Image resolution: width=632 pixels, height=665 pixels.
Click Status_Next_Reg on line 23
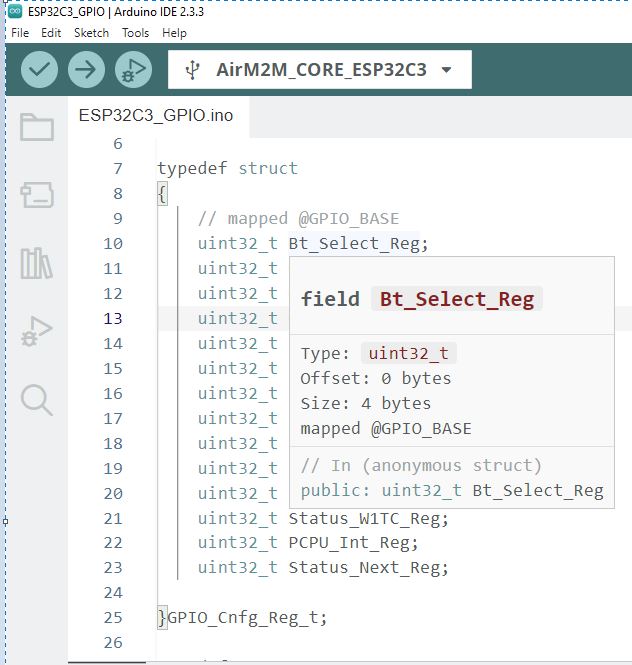click(x=364, y=567)
